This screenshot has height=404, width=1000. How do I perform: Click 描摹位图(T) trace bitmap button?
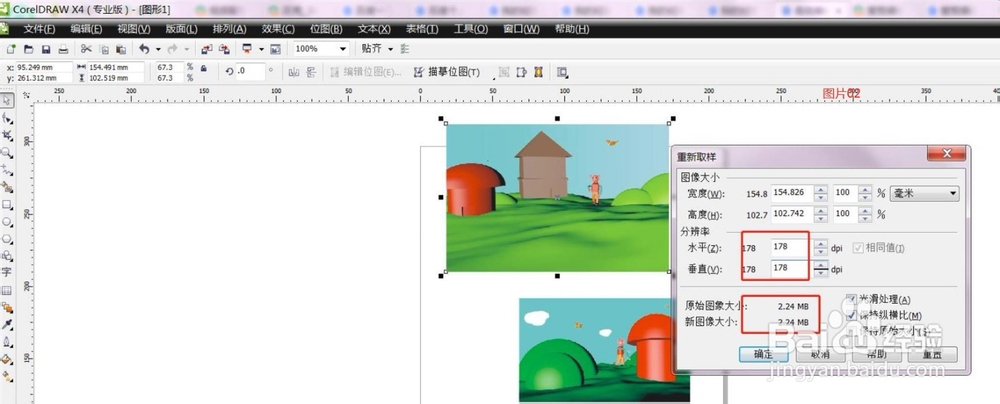pyautogui.click(x=446, y=72)
